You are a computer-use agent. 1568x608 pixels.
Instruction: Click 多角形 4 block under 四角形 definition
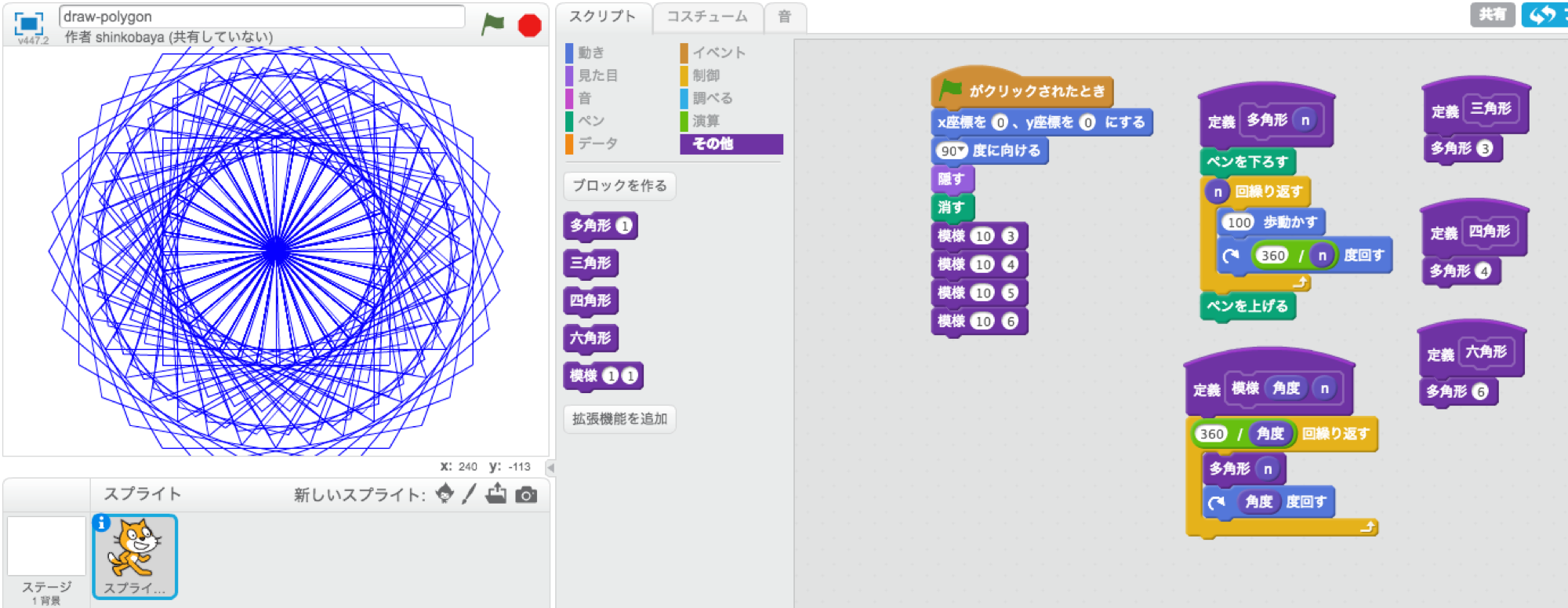click(x=1461, y=271)
